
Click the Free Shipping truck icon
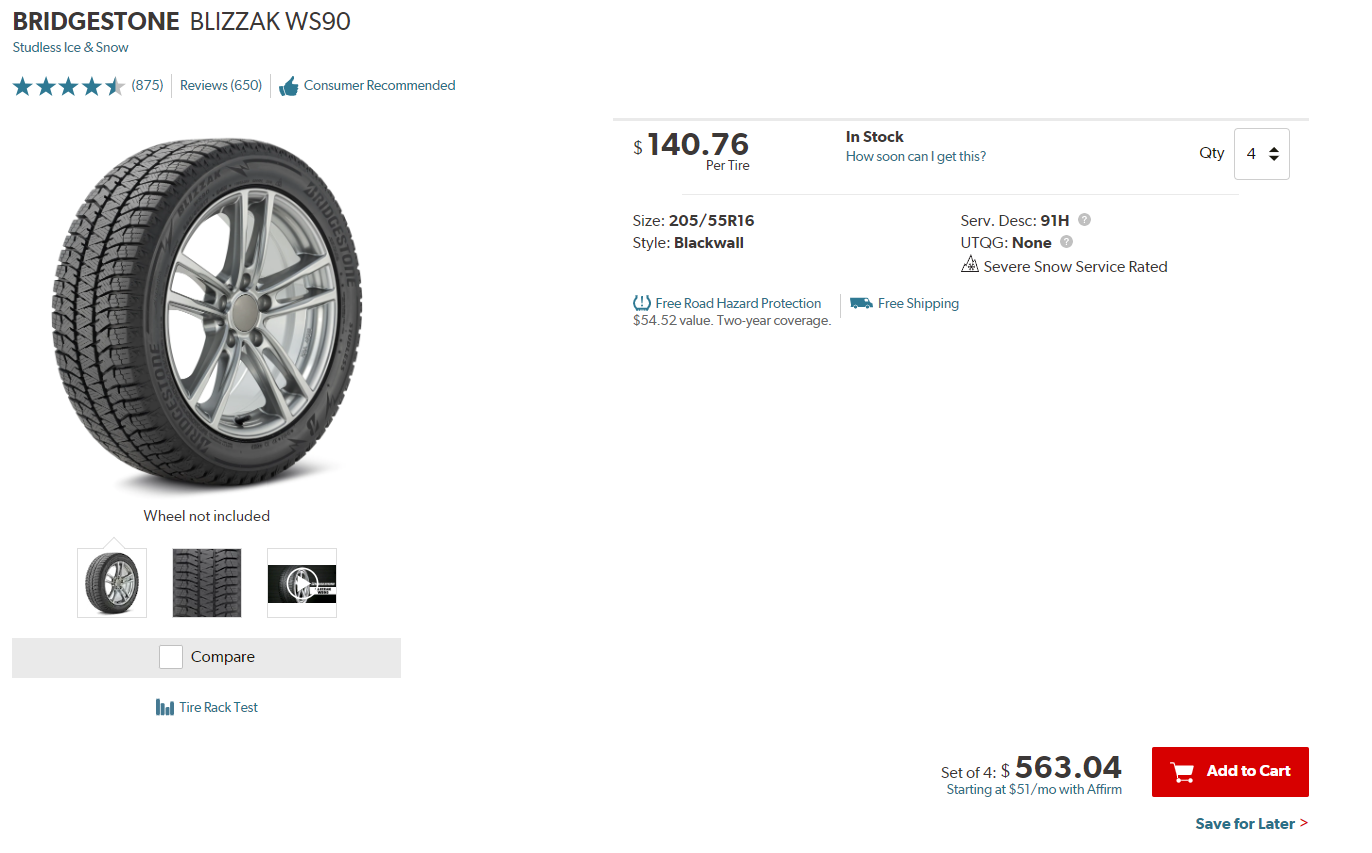tap(861, 303)
